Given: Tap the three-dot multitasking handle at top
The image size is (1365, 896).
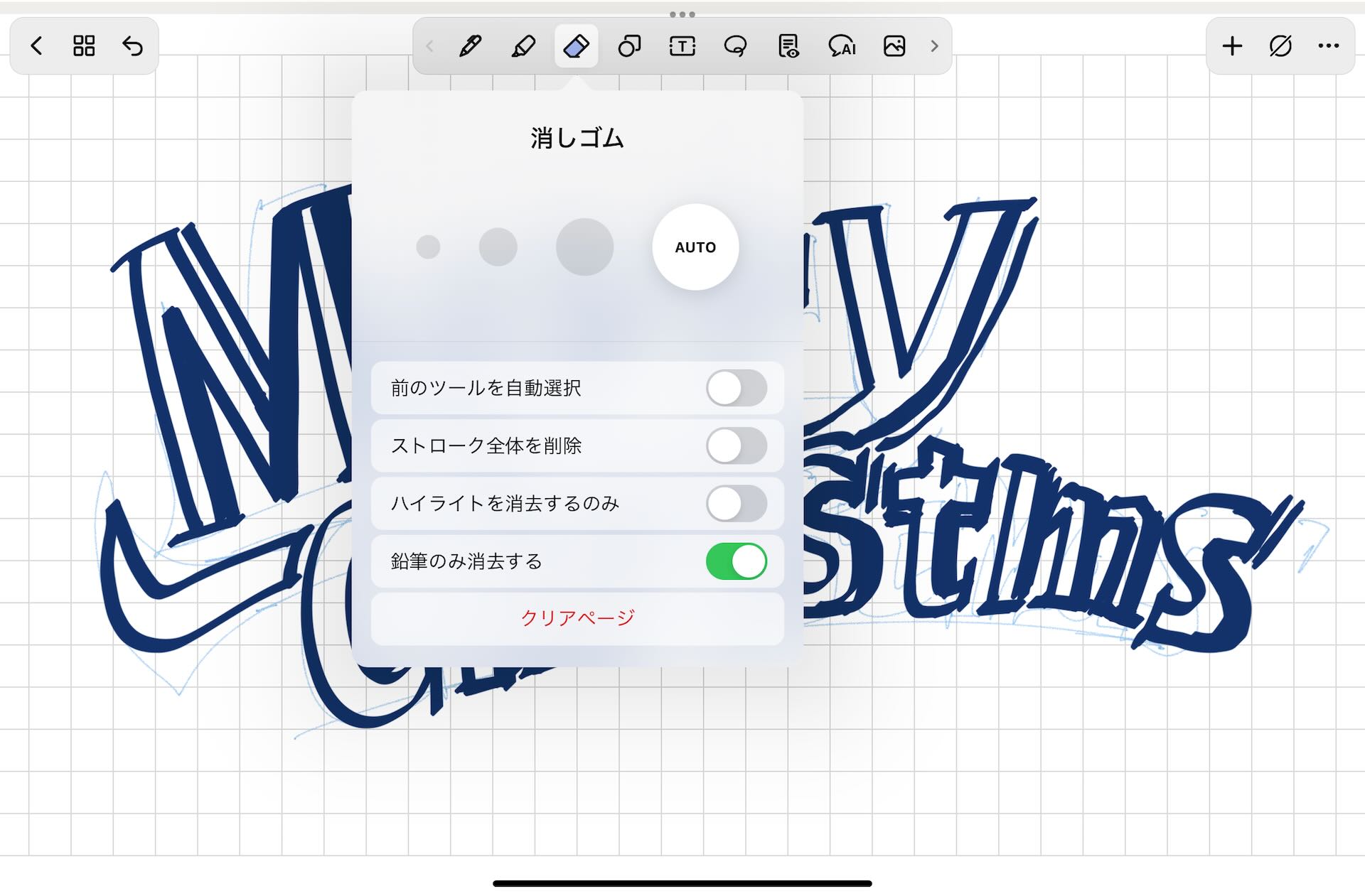Looking at the screenshot, I should point(682,14).
